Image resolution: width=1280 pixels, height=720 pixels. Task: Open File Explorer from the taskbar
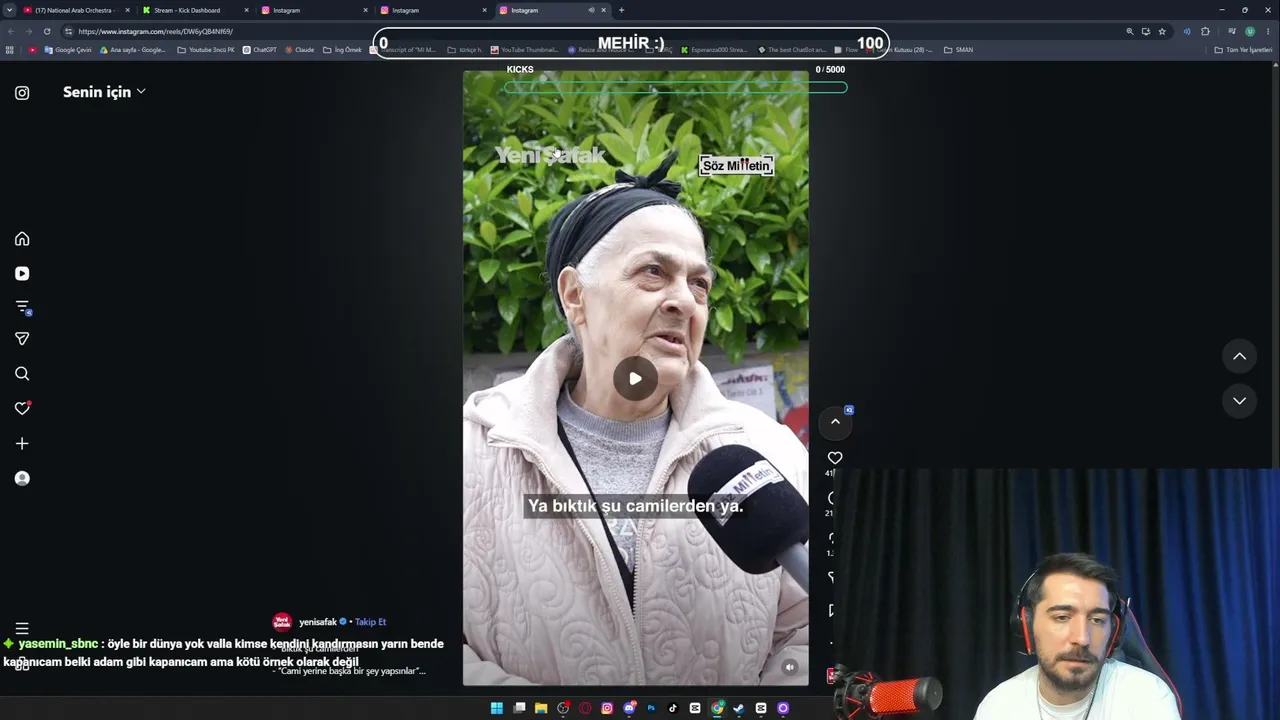541,708
